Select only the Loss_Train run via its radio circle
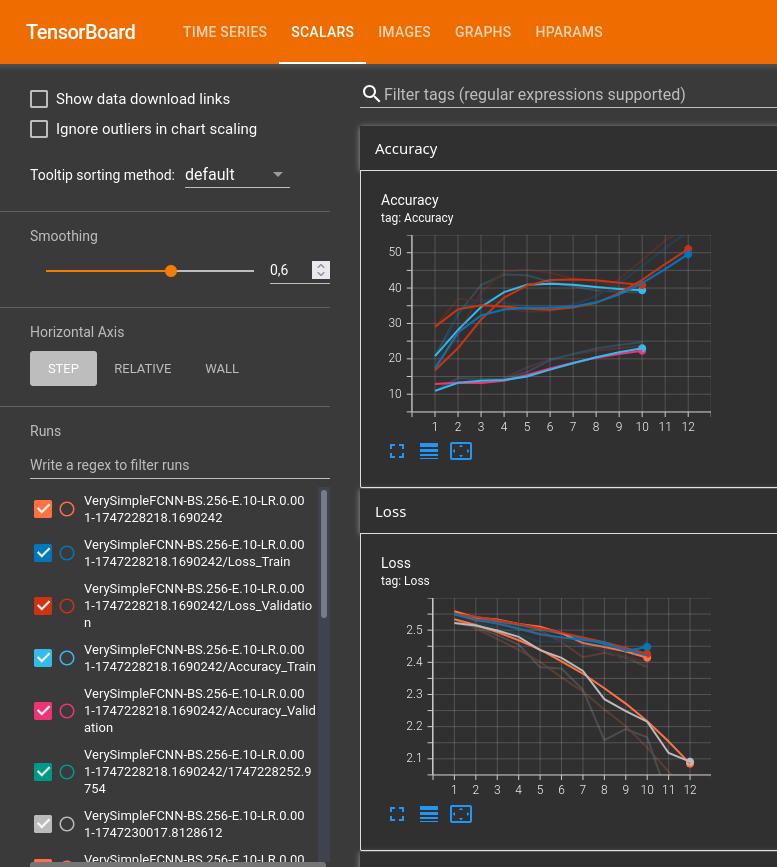The height and width of the screenshot is (867, 777). [67, 553]
